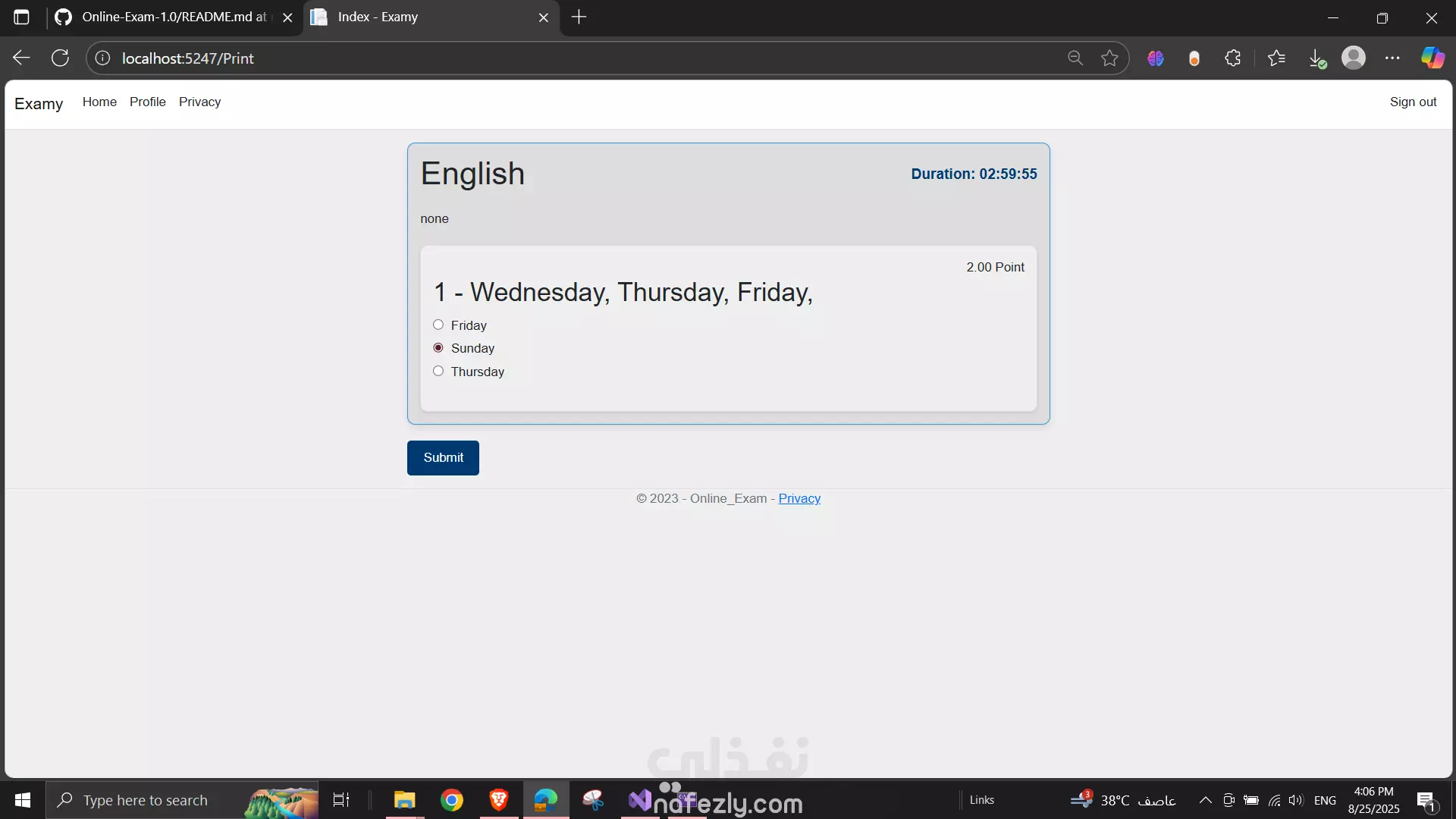Click the English exam title

point(472,174)
